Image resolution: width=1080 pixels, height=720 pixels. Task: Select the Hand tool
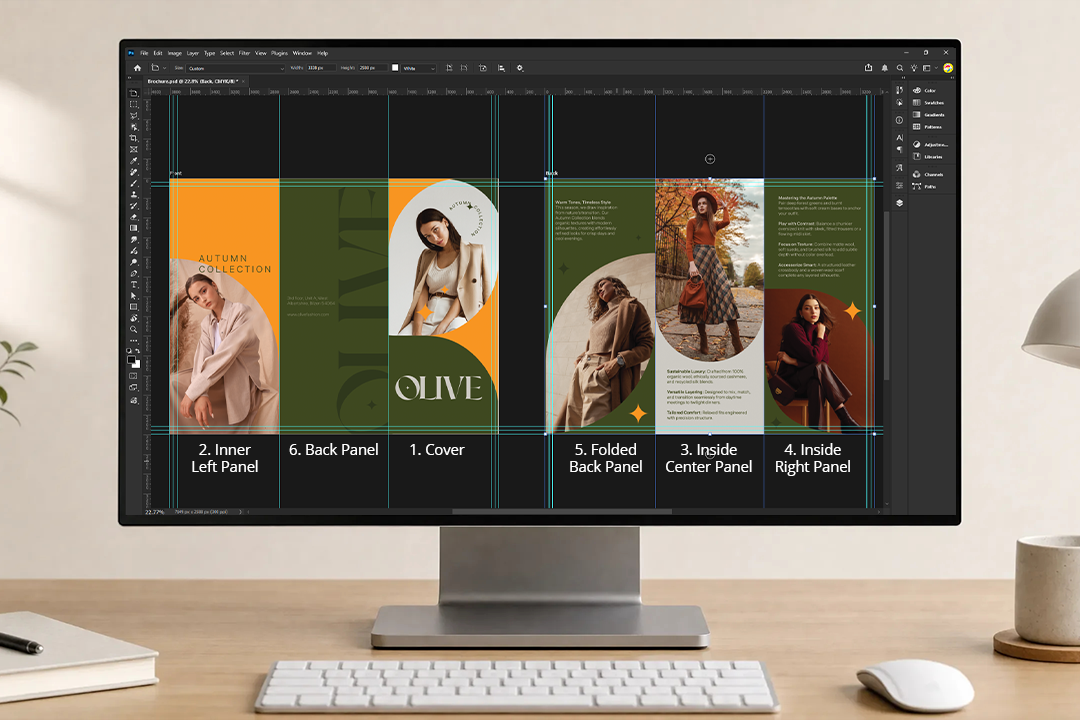point(134,318)
